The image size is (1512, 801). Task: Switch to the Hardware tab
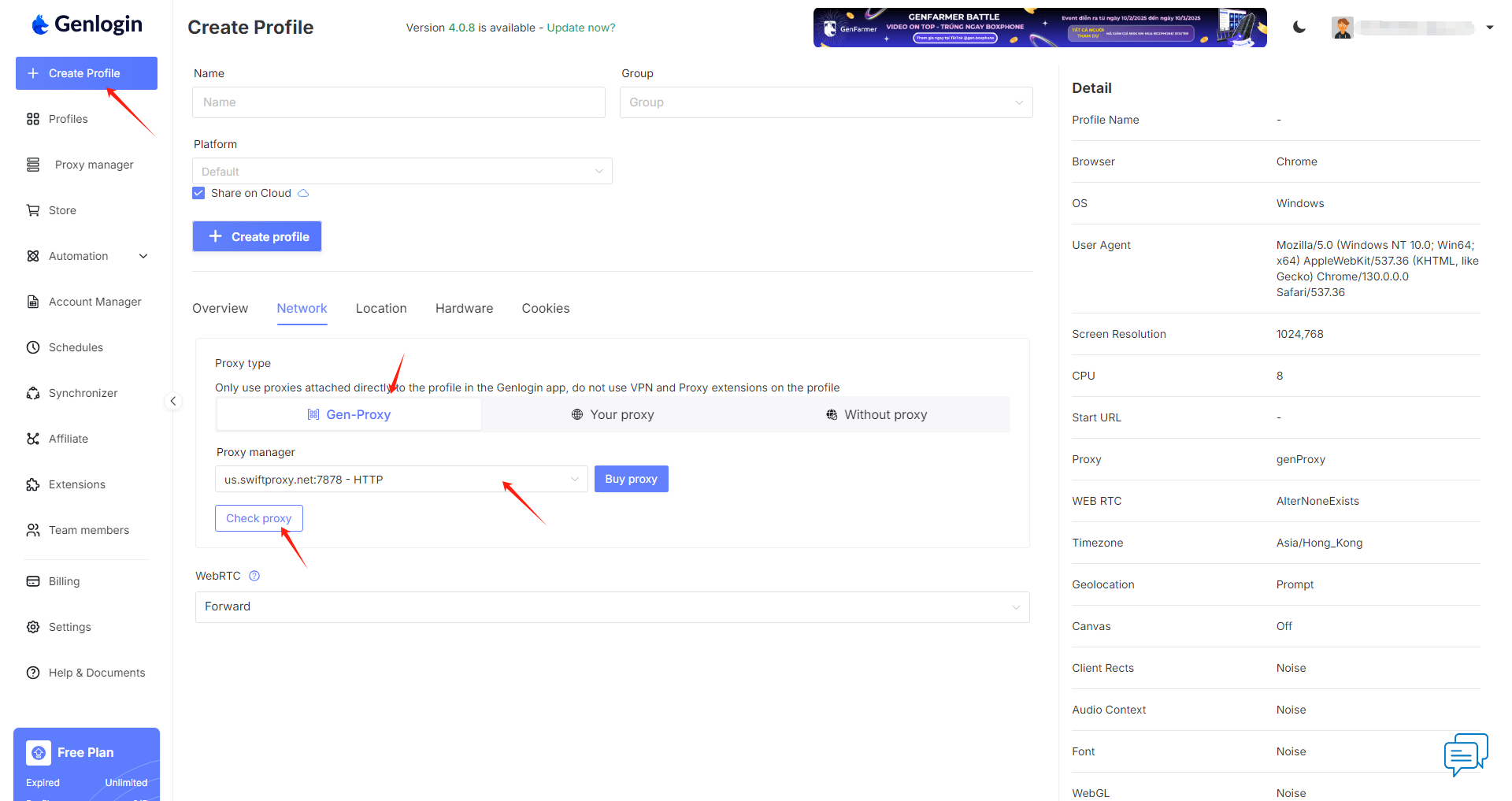464,309
